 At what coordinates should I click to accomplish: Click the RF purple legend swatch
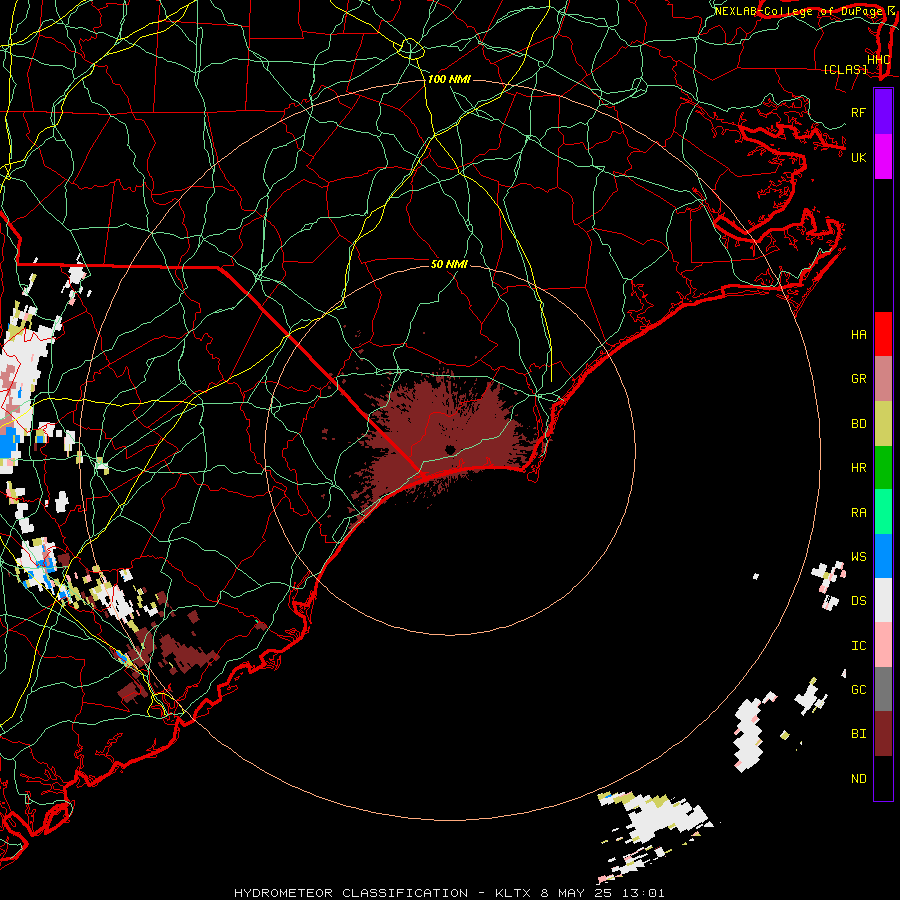click(x=883, y=112)
